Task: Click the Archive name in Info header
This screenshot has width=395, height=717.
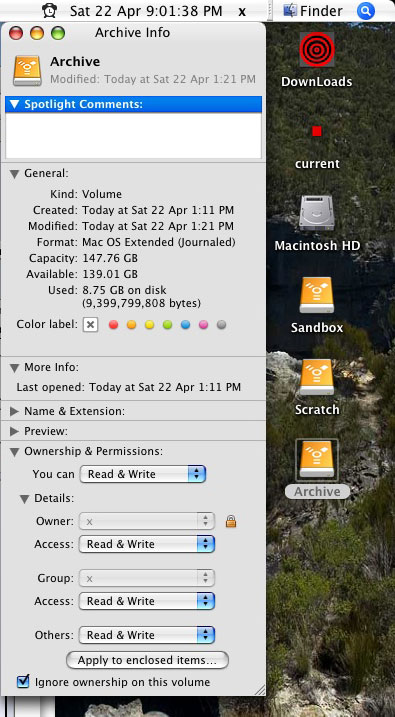Action: coord(75,62)
